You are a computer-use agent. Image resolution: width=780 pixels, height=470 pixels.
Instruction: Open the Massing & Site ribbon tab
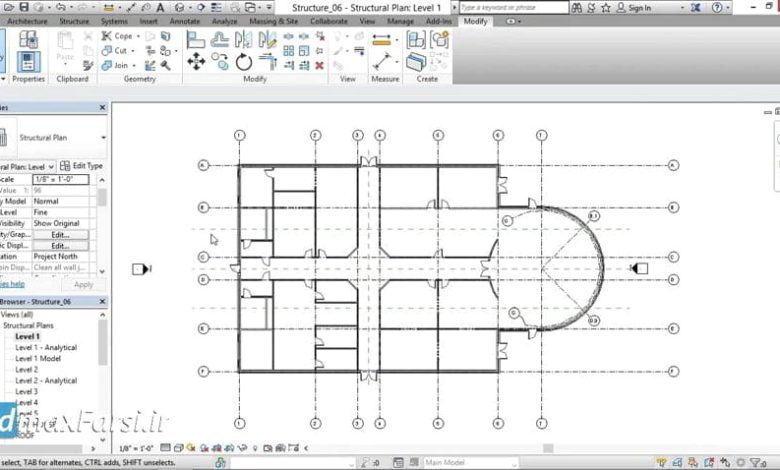click(x=274, y=21)
